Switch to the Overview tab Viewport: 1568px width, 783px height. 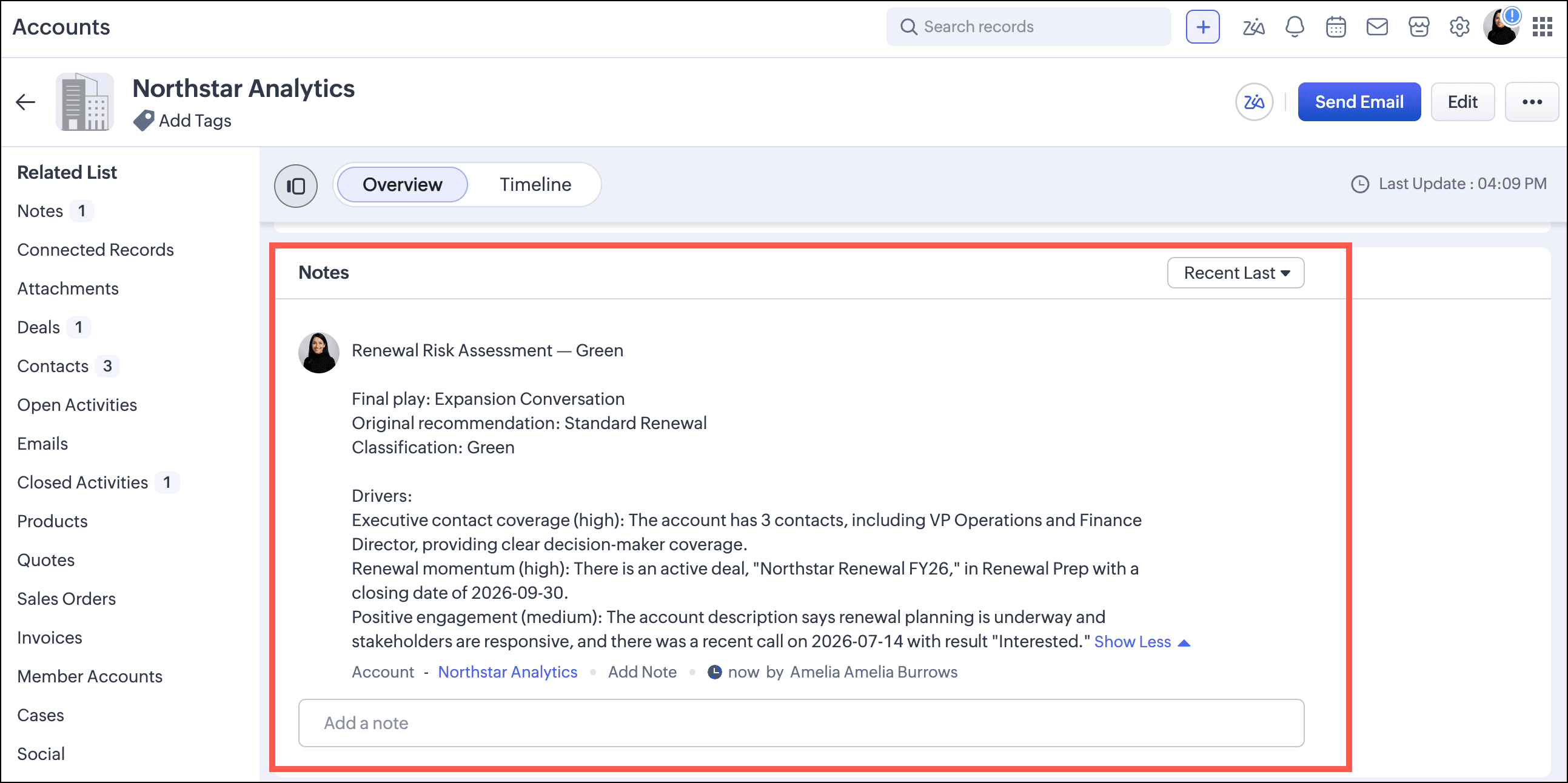tap(403, 184)
